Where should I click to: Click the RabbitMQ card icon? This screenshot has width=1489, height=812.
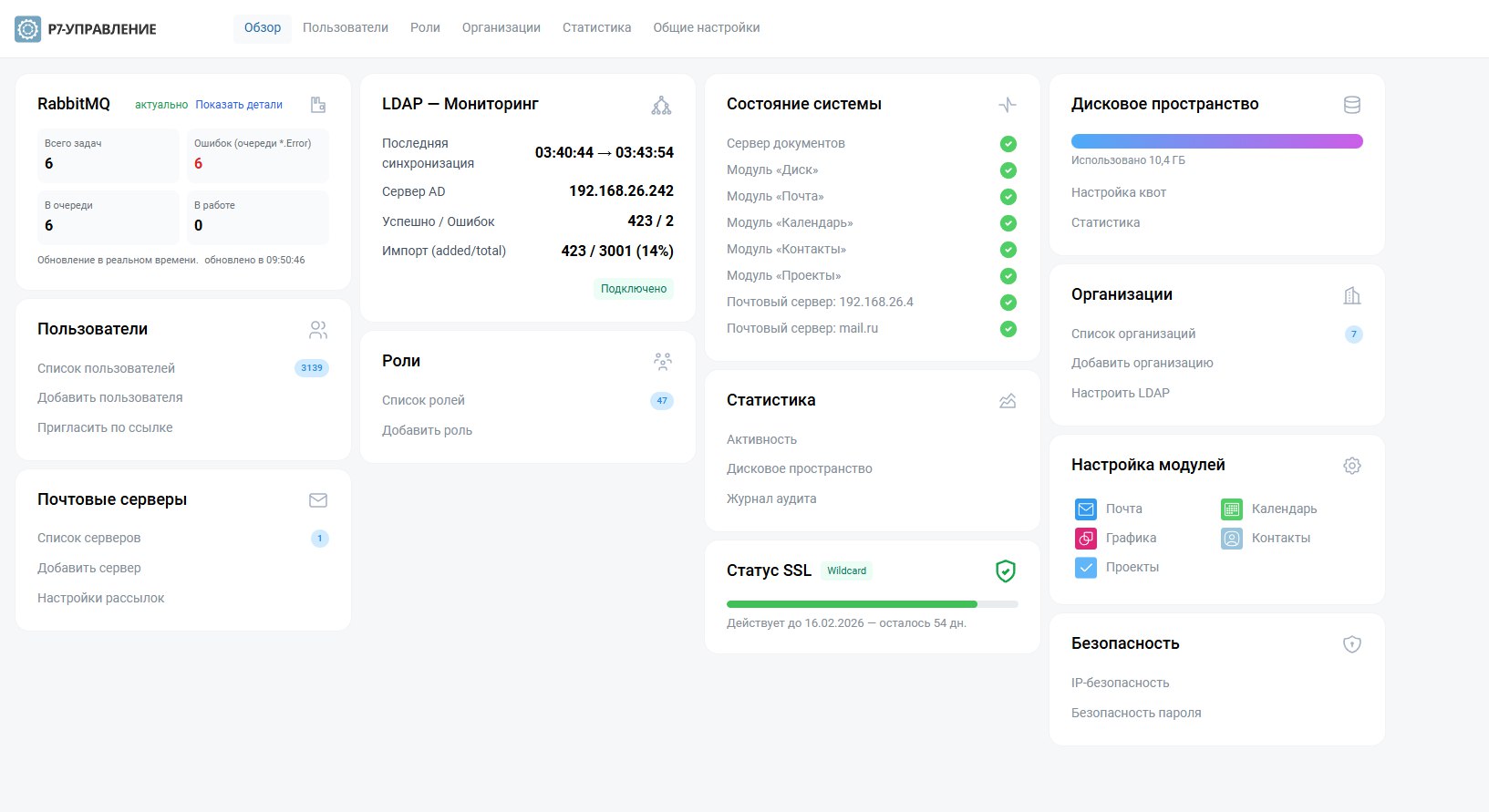(318, 105)
